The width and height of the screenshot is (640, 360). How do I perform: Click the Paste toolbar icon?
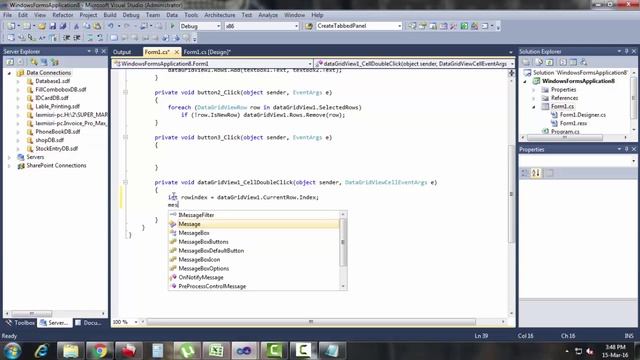point(97,26)
